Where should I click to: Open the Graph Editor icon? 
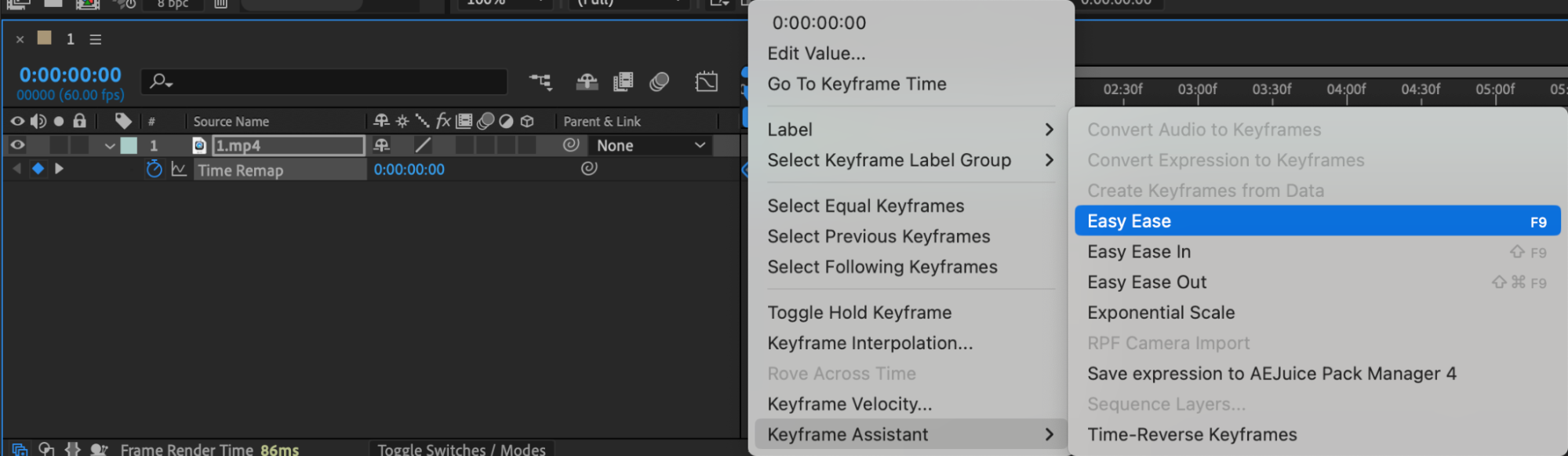[x=707, y=81]
